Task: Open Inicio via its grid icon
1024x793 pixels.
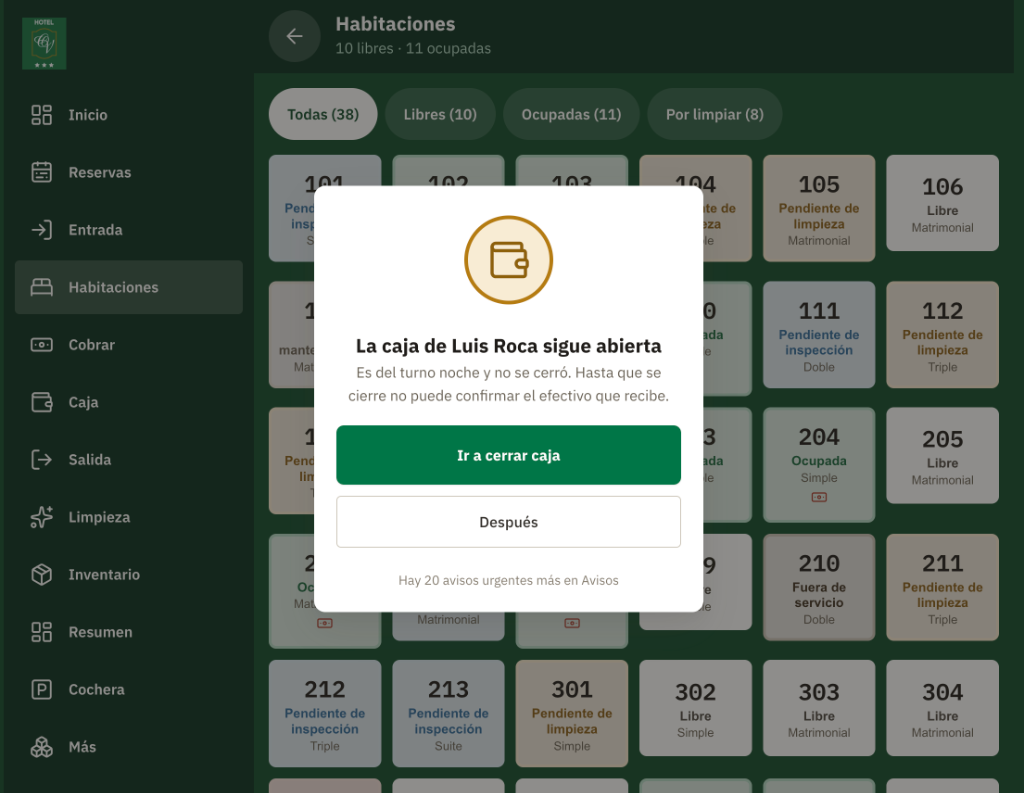Action: (42, 115)
